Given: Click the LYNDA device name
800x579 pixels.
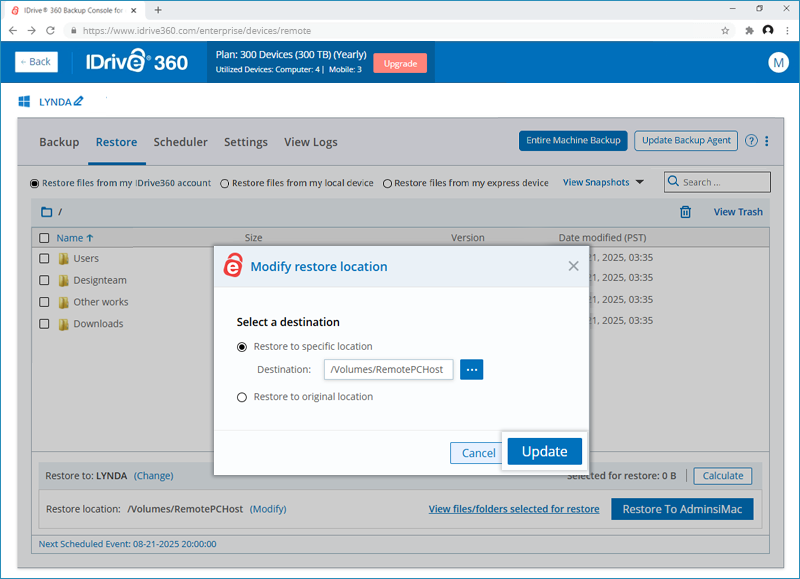Looking at the screenshot, I should pos(55,102).
